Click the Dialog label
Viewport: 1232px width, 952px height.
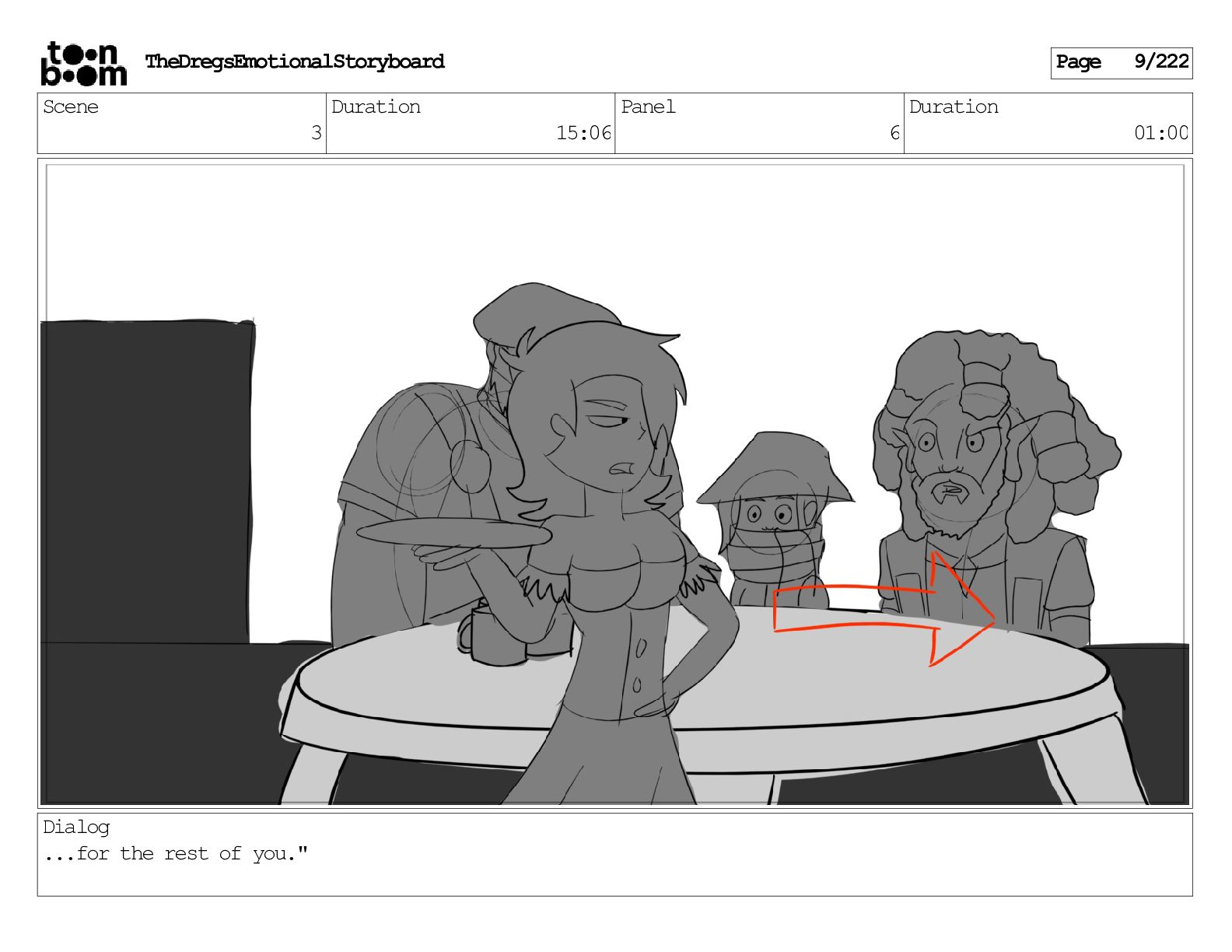pyautogui.click(x=76, y=827)
